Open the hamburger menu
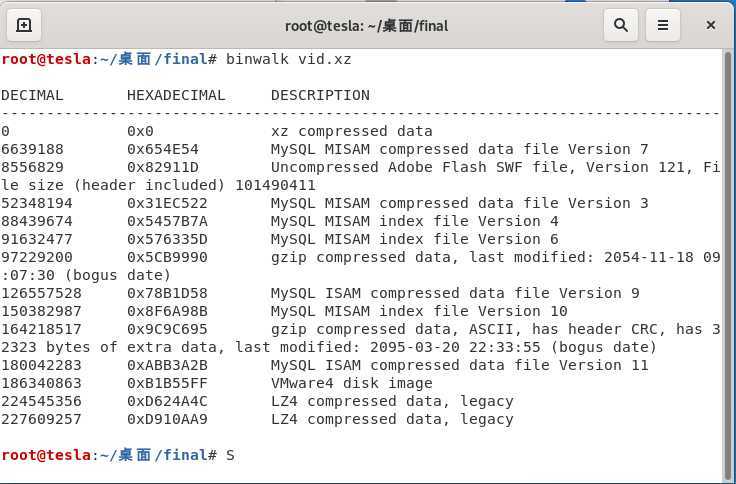Viewport: 736px width, 484px height. (x=663, y=25)
